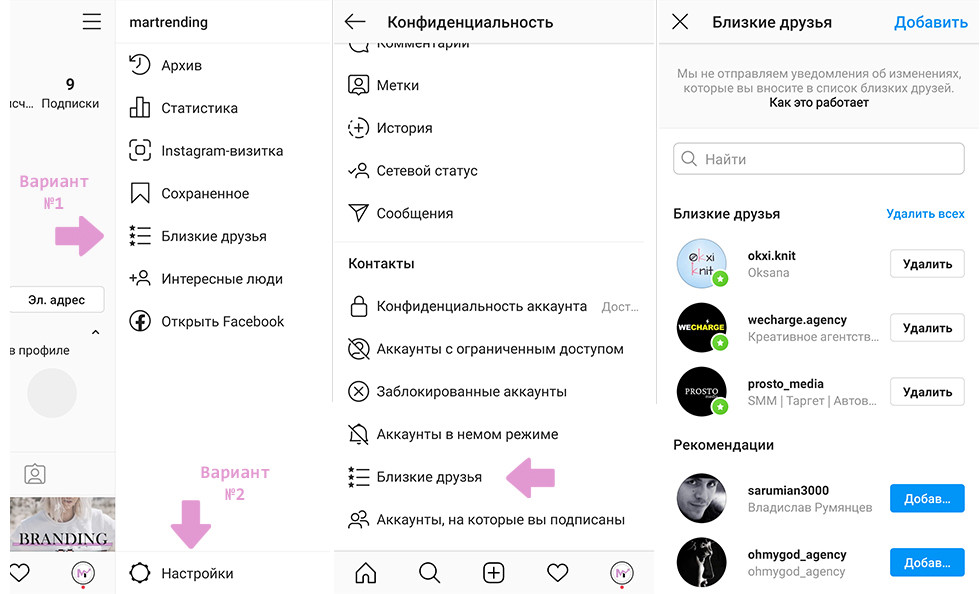
Task: Open the Архив menu item
Action: [x=166, y=65]
